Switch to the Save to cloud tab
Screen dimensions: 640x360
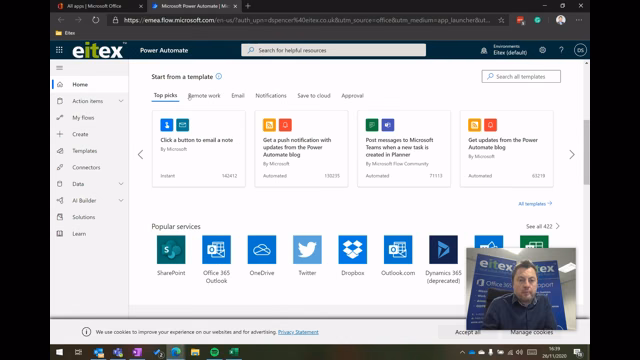(x=313, y=96)
